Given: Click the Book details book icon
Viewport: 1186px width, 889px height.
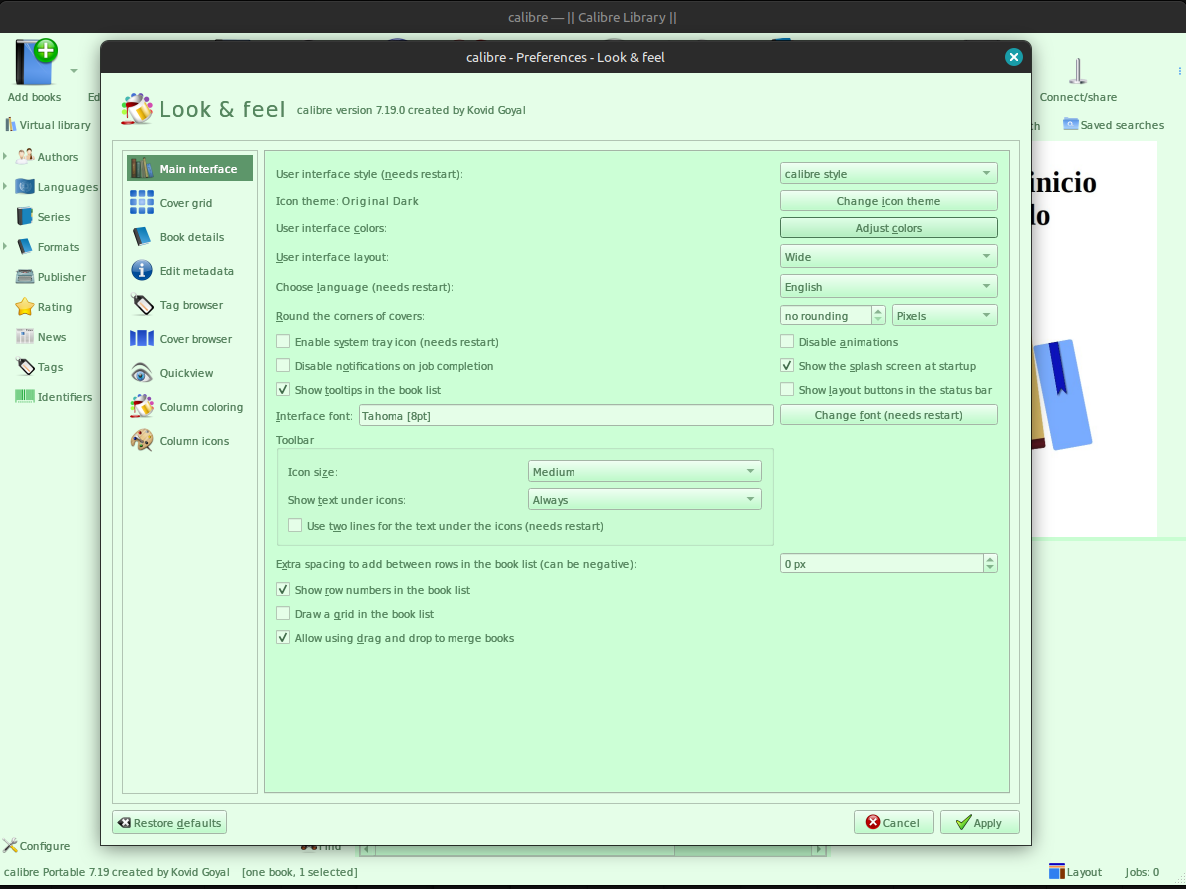Looking at the screenshot, I should click(x=141, y=237).
